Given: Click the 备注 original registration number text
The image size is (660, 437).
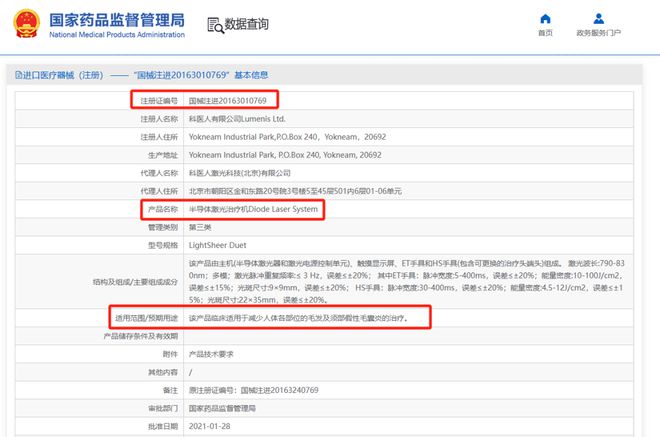Looking at the screenshot, I should point(254,391).
